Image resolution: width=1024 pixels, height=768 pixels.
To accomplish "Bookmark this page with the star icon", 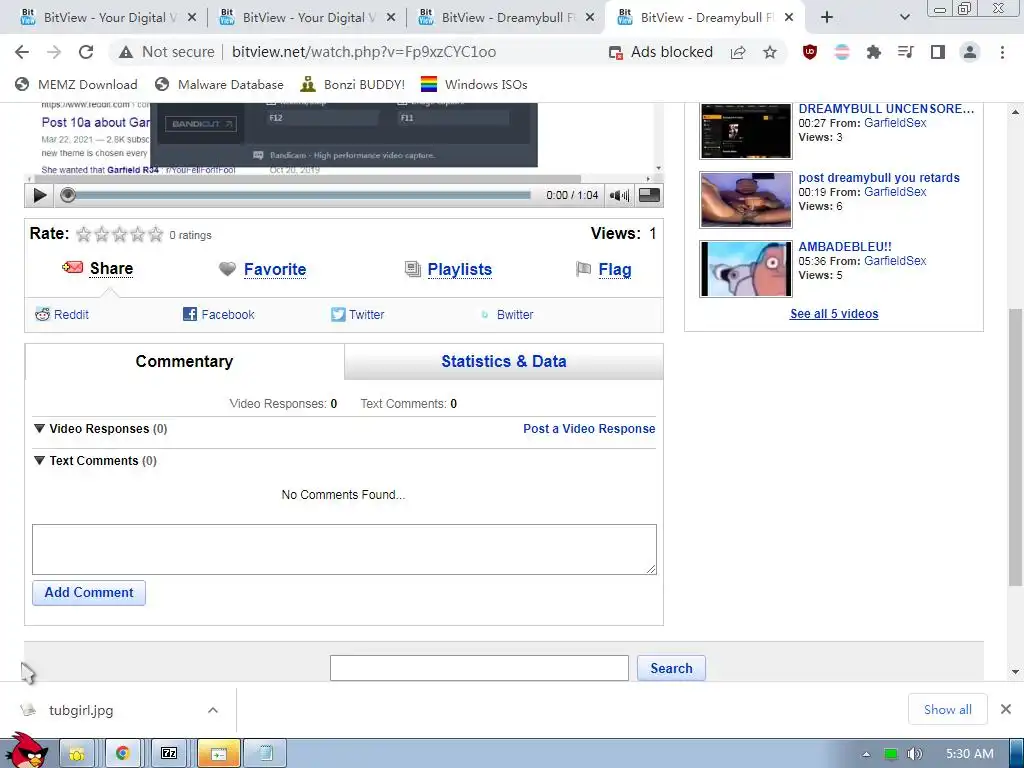I will pyautogui.click(x=770, y=52).
